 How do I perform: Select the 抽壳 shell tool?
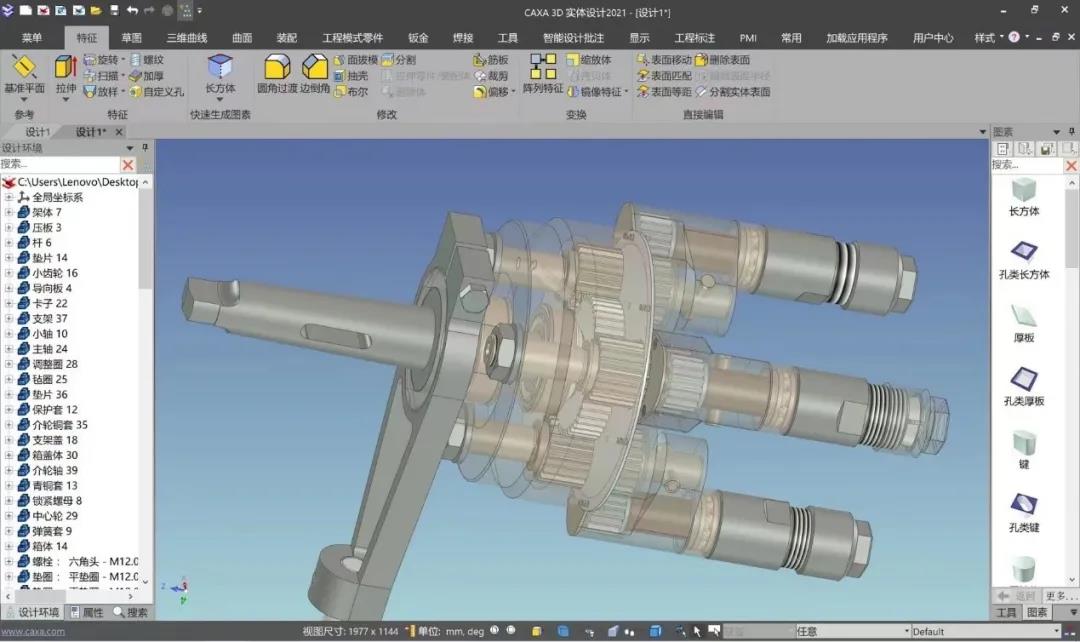(x=351, y=76)
